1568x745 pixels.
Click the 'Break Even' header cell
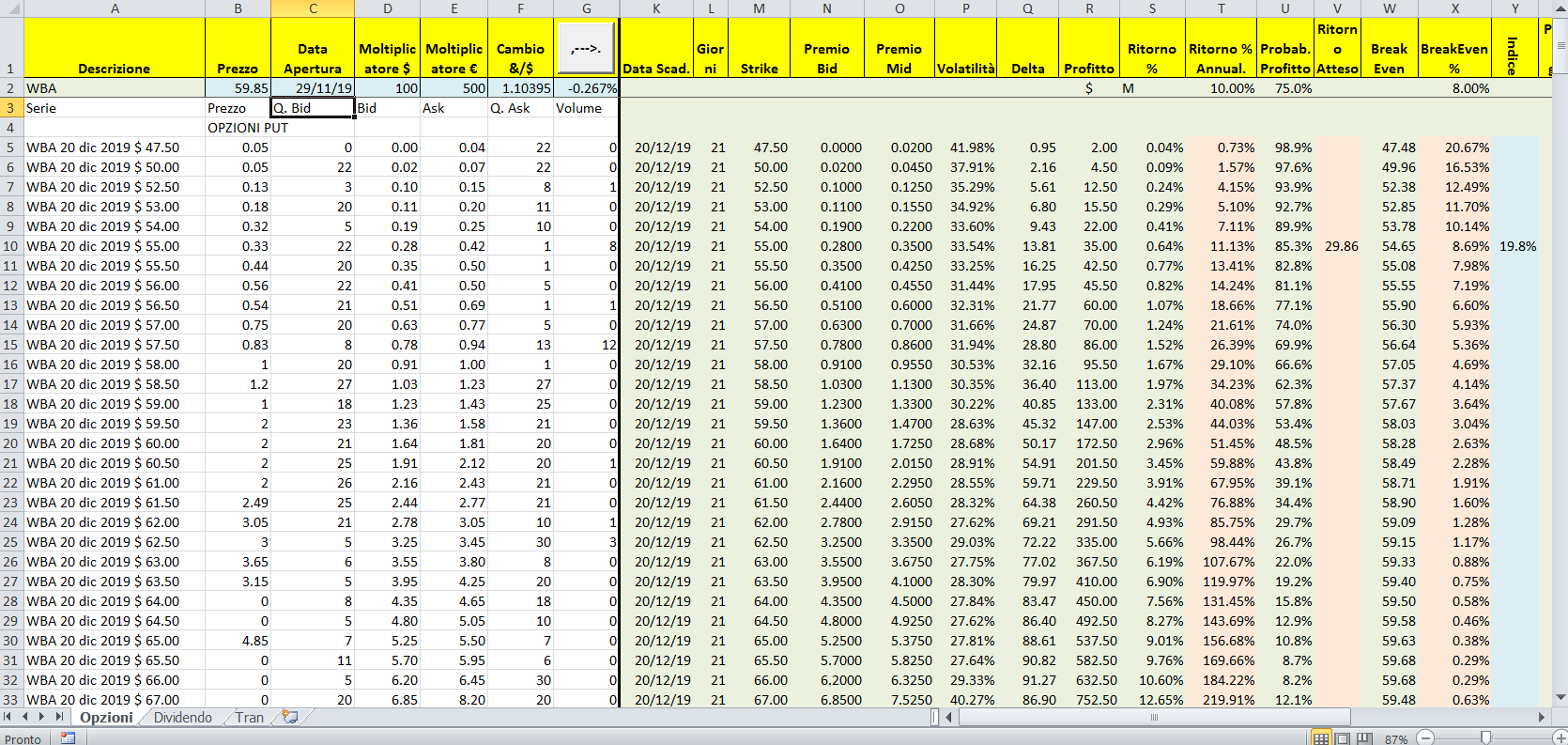coord(1390,48)
